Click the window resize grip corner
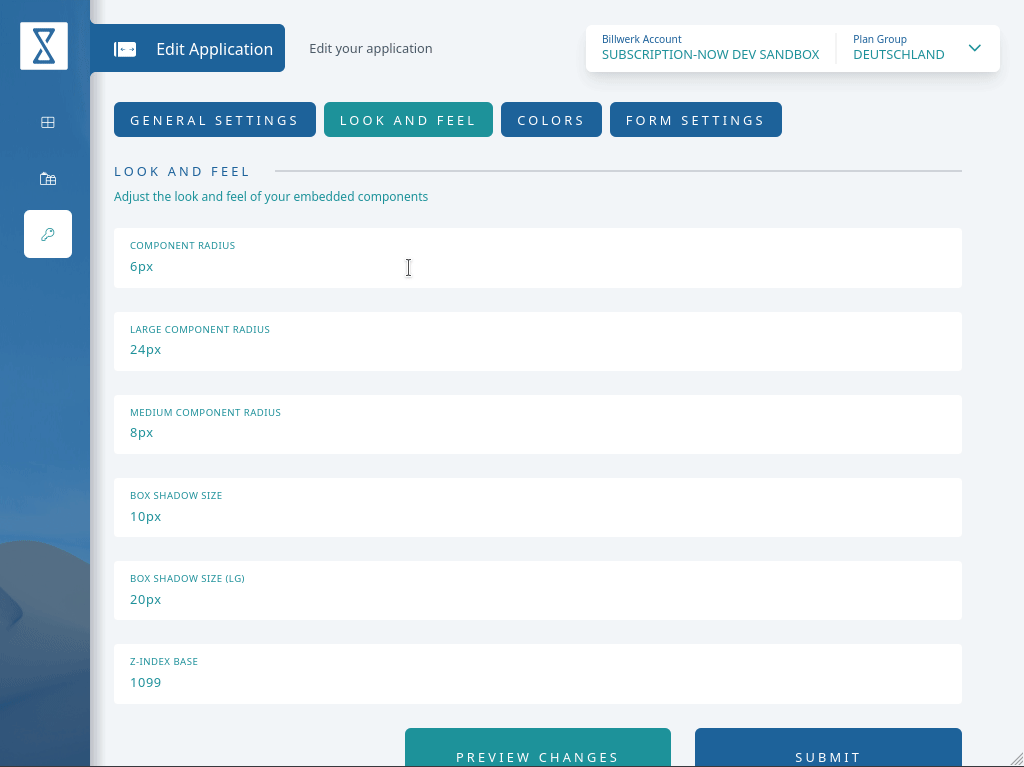 1016,759
